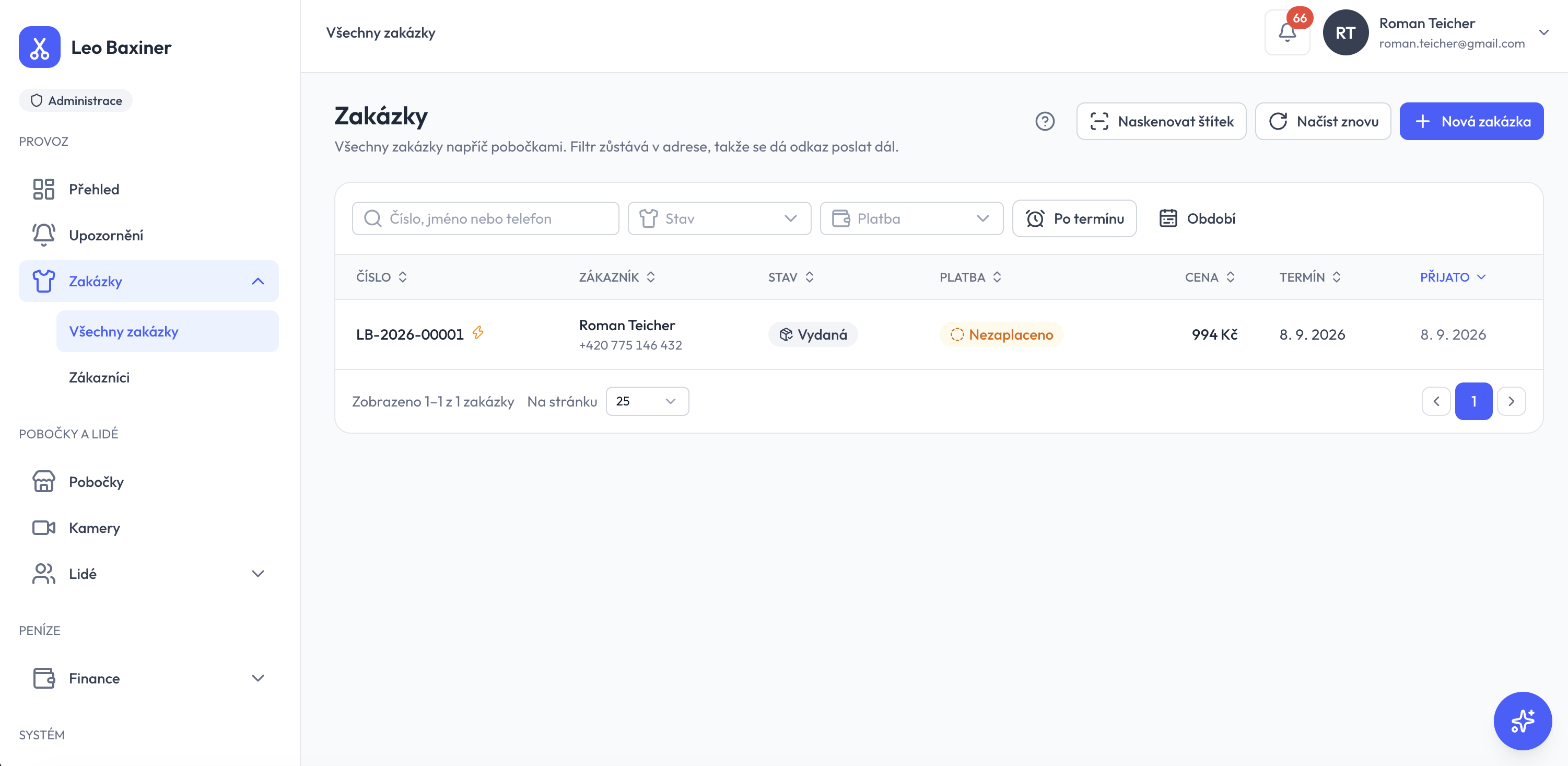The width and height of the screenshot is (1568, 766).
Task: Go to Zákazníci in sidebar
Action: 167,378
